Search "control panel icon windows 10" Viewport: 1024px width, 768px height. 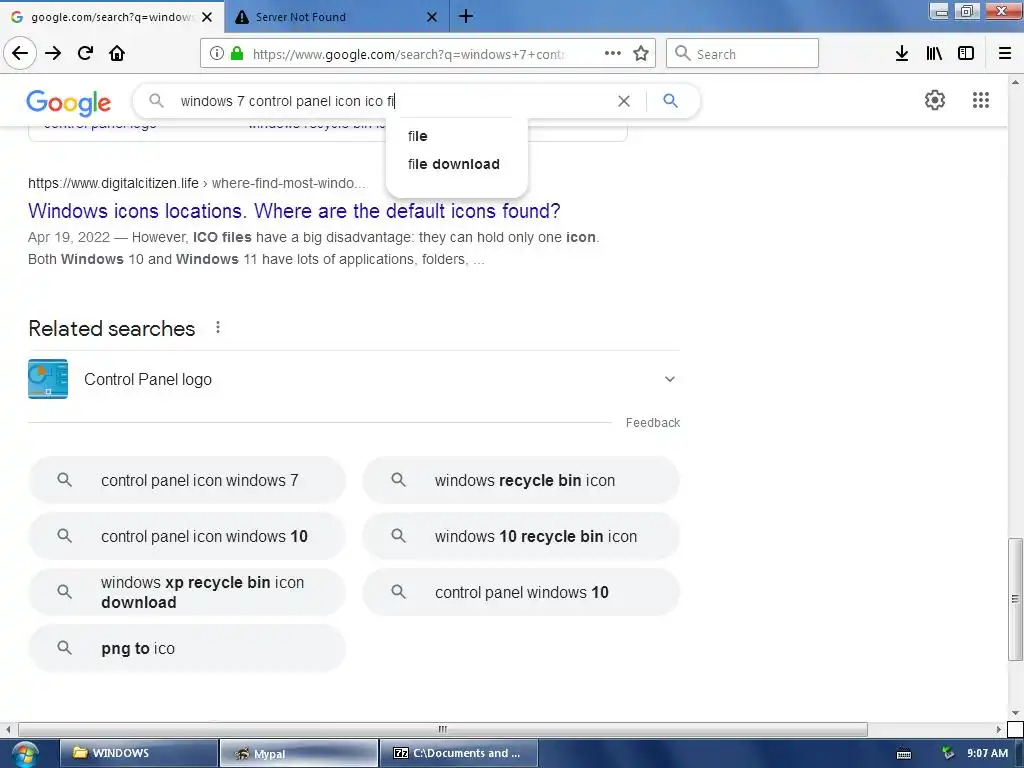(187, 536)
